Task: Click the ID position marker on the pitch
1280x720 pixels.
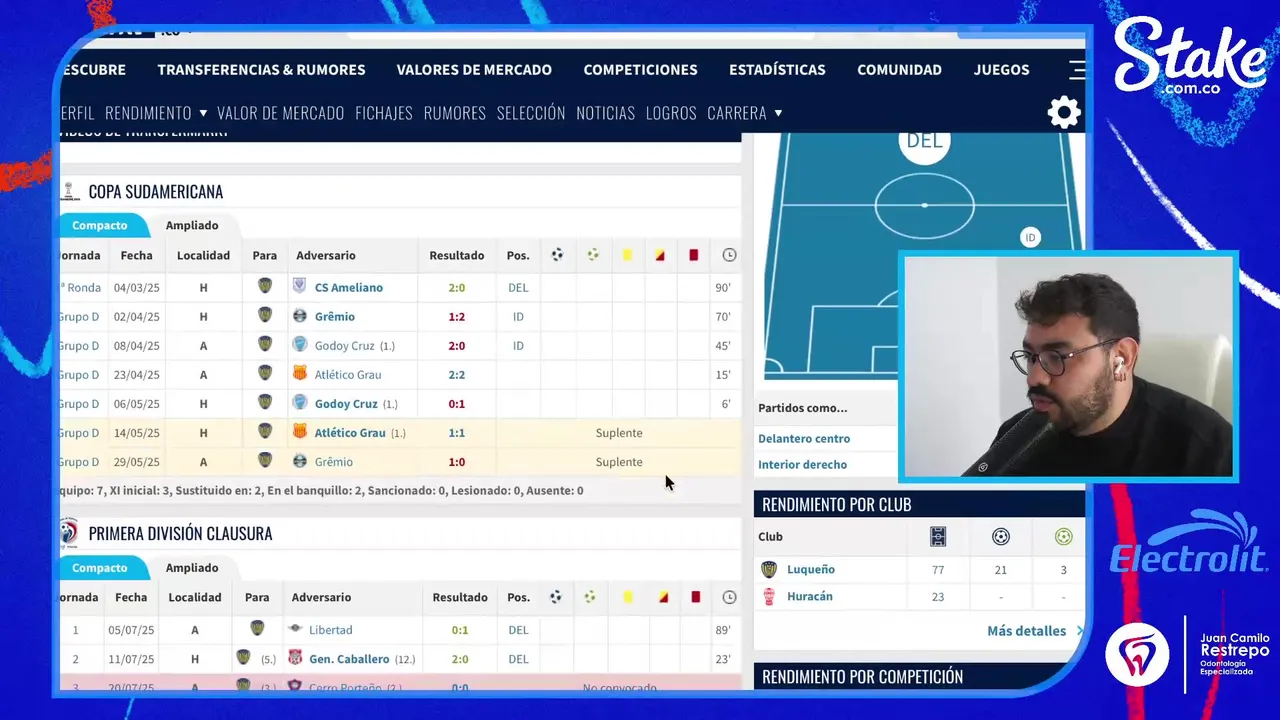Action: pyautogui.click(x=1030, y=237)
